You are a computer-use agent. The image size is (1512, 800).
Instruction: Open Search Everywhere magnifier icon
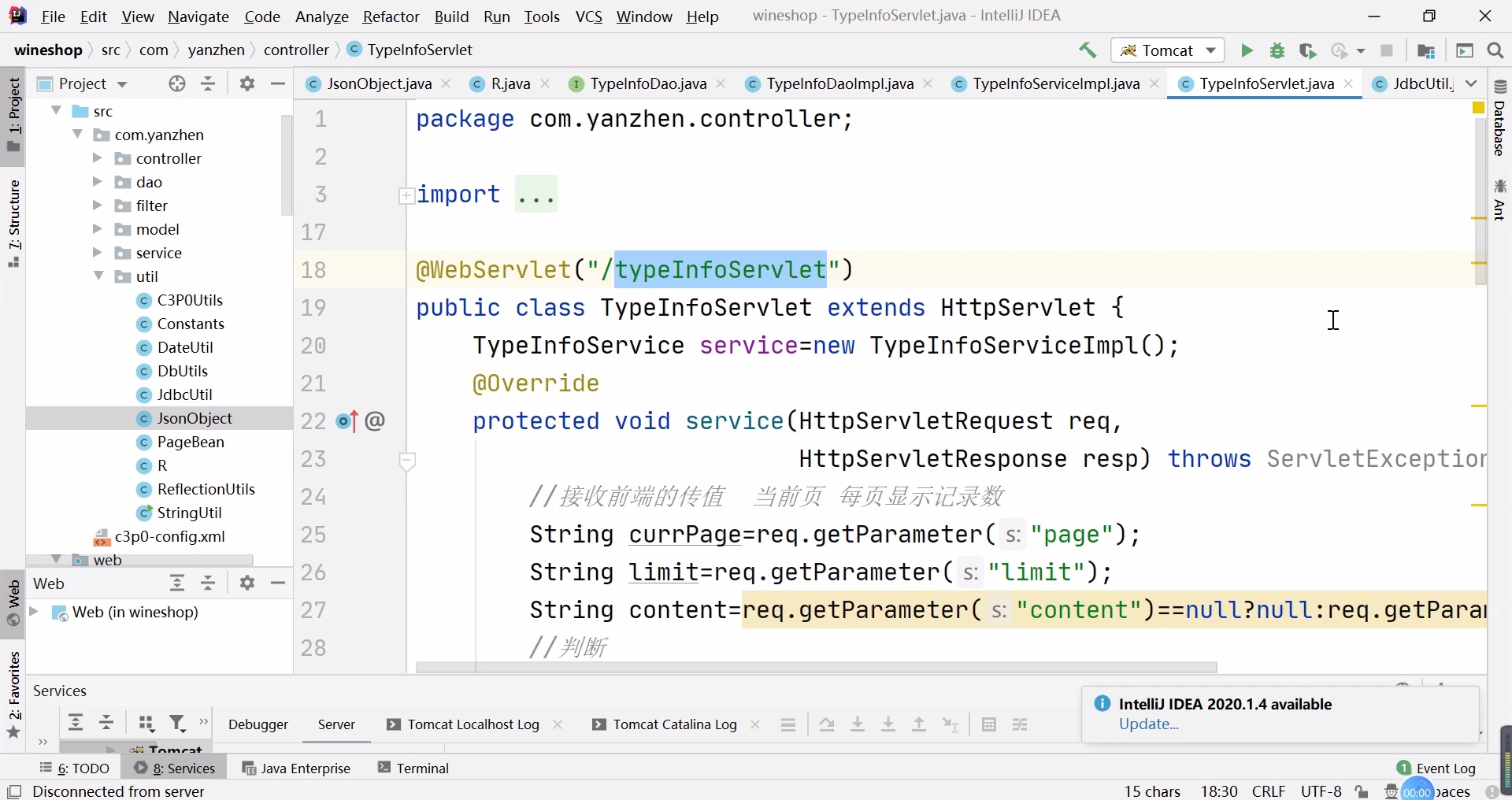pos(1495,50)
